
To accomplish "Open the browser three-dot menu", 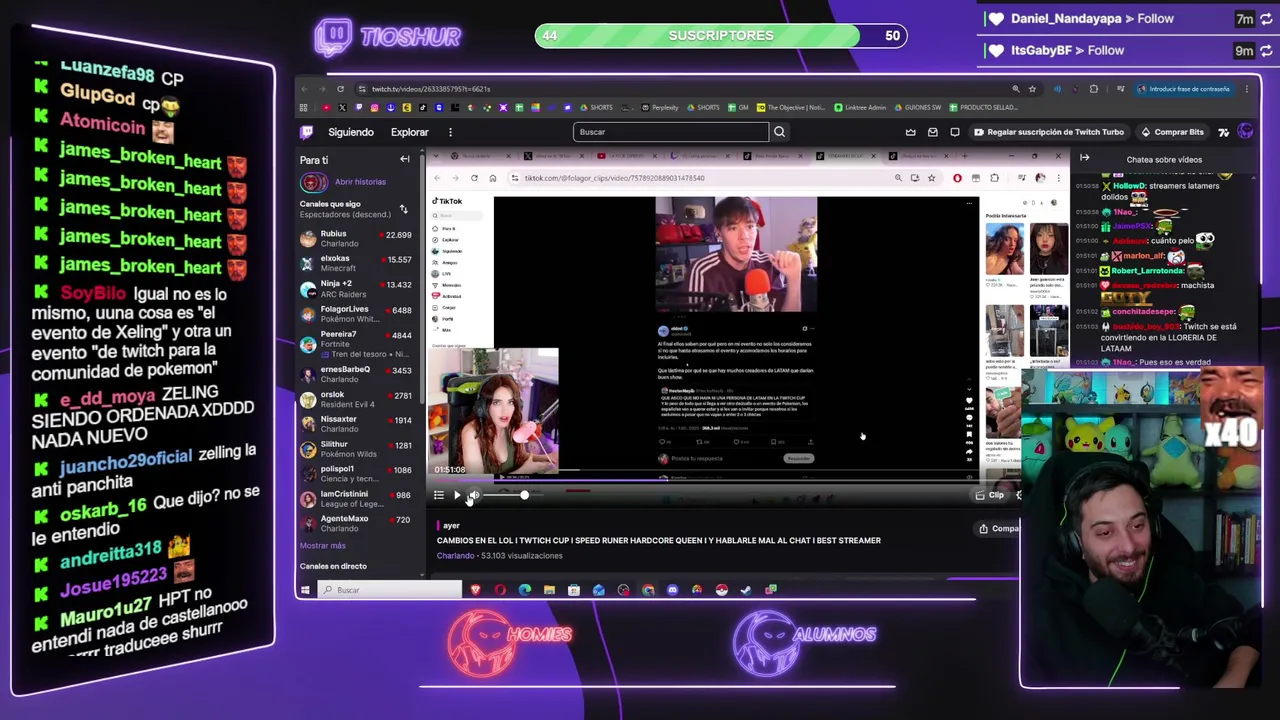I will click(x=1246, y=89).
